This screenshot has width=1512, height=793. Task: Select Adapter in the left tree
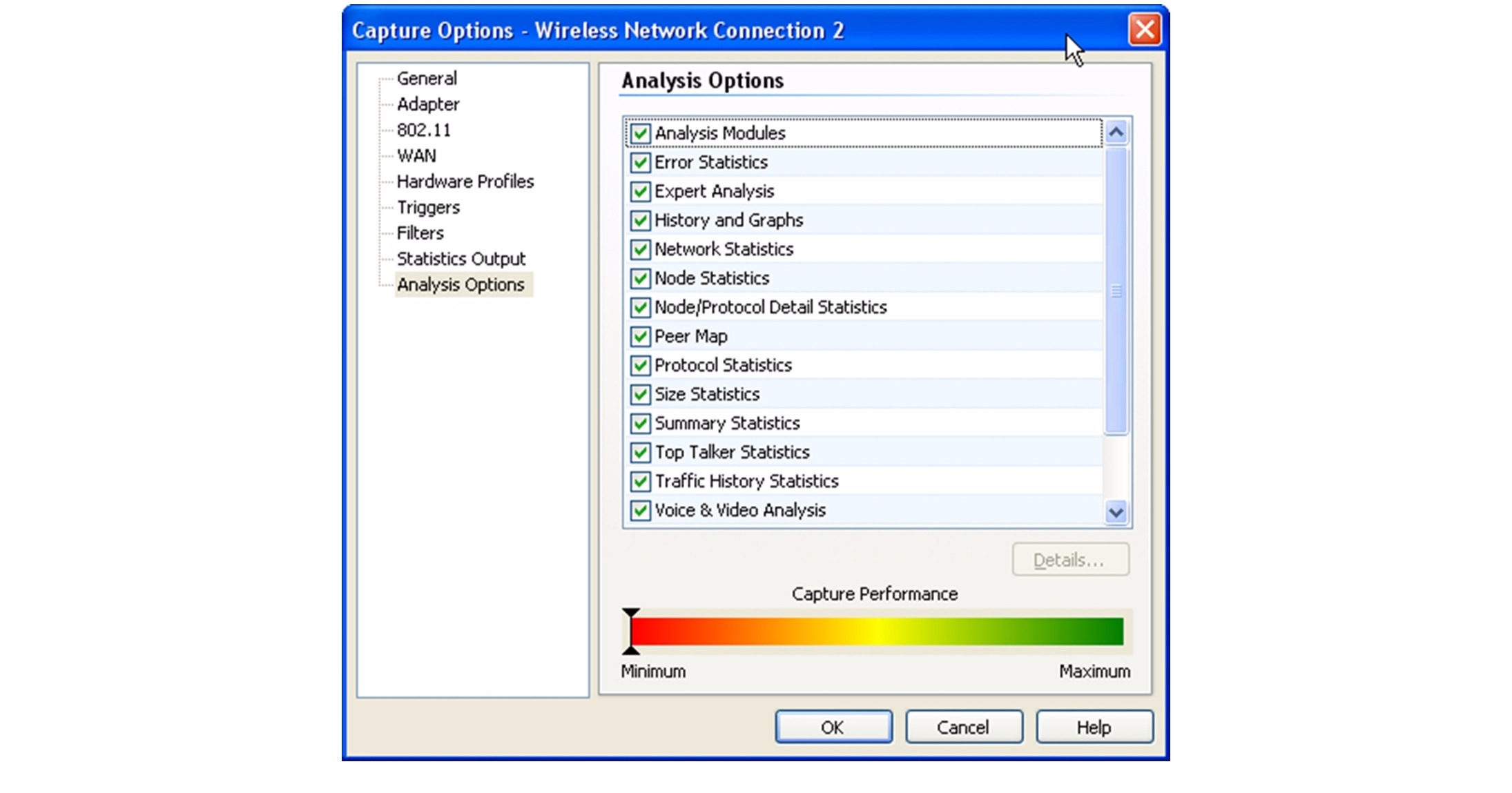[x=428, y=104]
